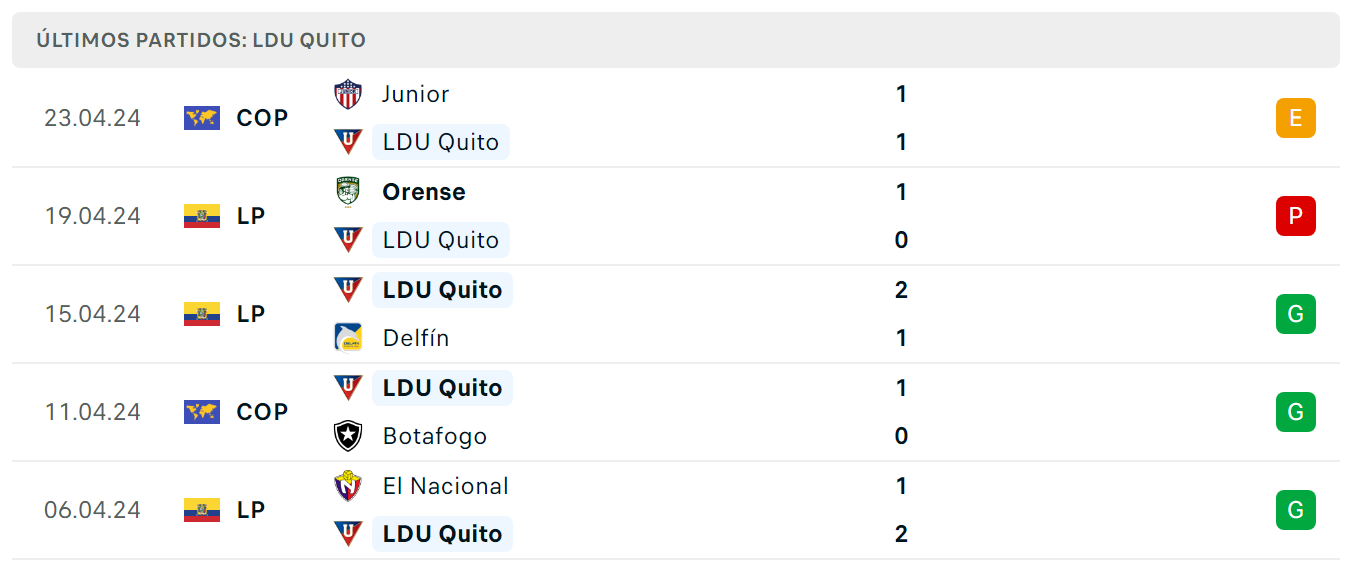The height and width of the screenshot is (577, 1356).
Task: Click the LP league label on 06.04.24
Action: [251, 510]
